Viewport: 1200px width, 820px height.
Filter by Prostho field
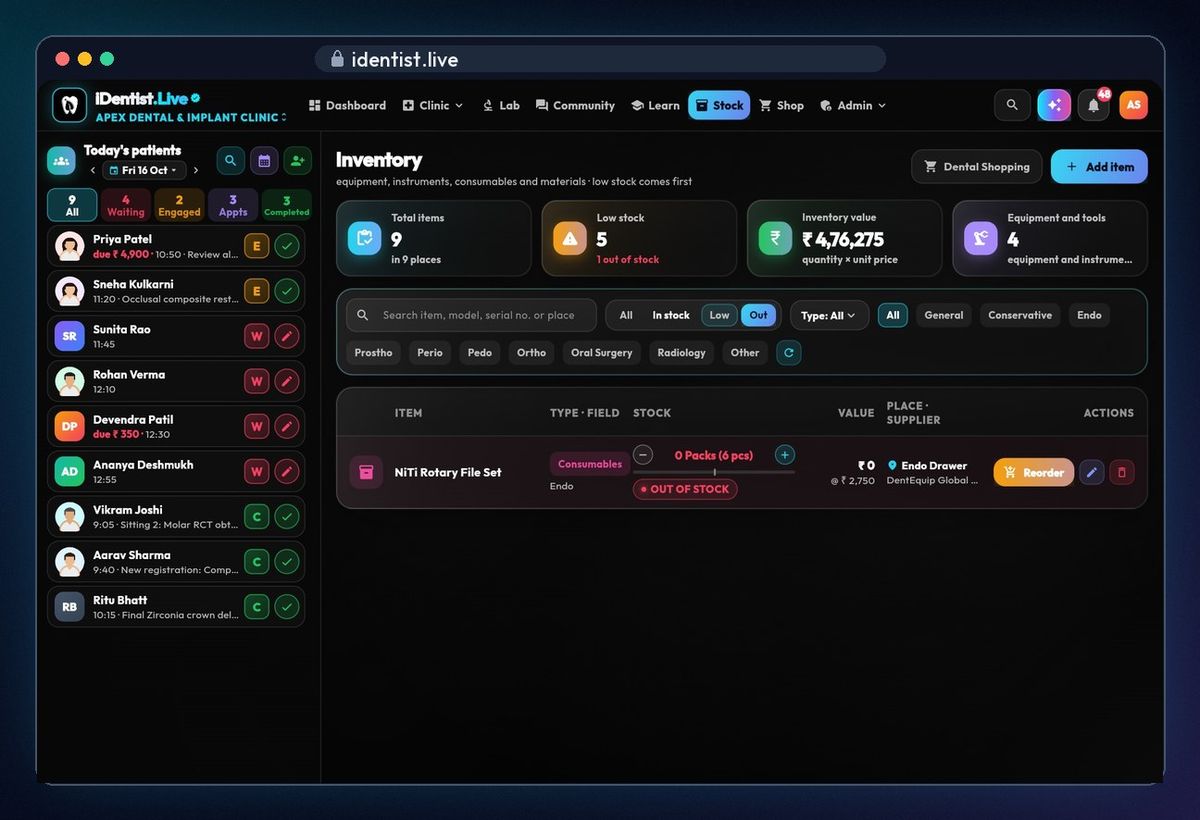pos(373,353)
